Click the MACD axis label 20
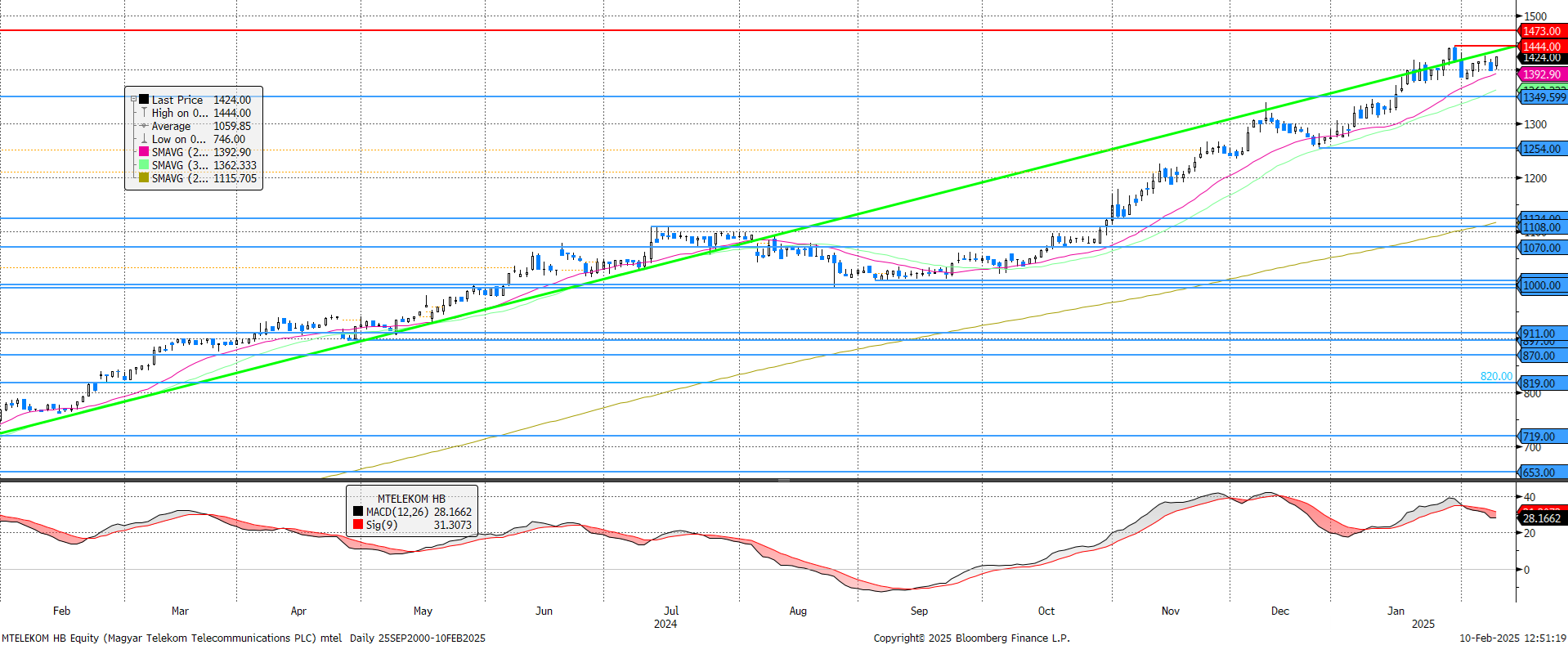1568x645 pixels. point(1530,533)
